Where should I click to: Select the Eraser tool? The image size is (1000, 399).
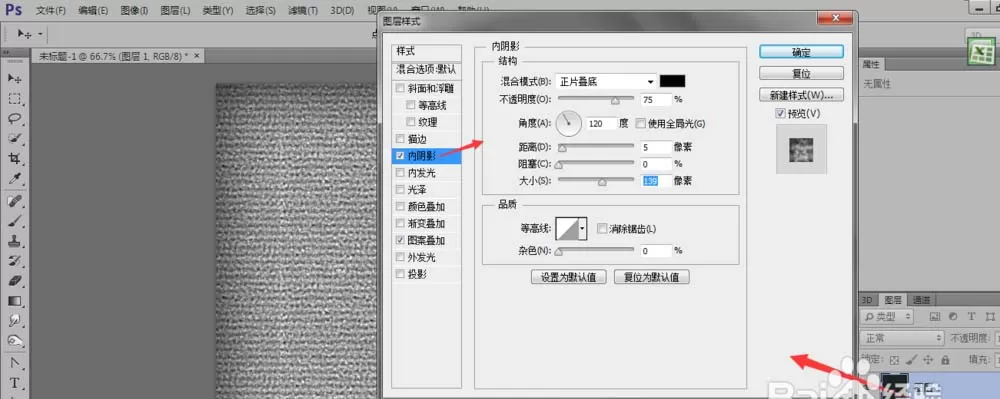[15, 281]
